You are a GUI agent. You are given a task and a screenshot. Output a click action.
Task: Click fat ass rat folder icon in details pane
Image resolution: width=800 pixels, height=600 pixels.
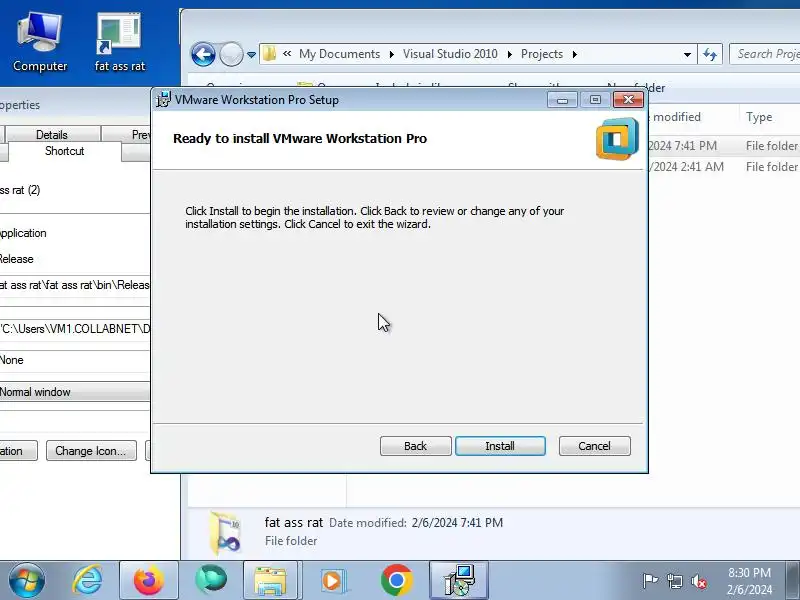[225, 533]
